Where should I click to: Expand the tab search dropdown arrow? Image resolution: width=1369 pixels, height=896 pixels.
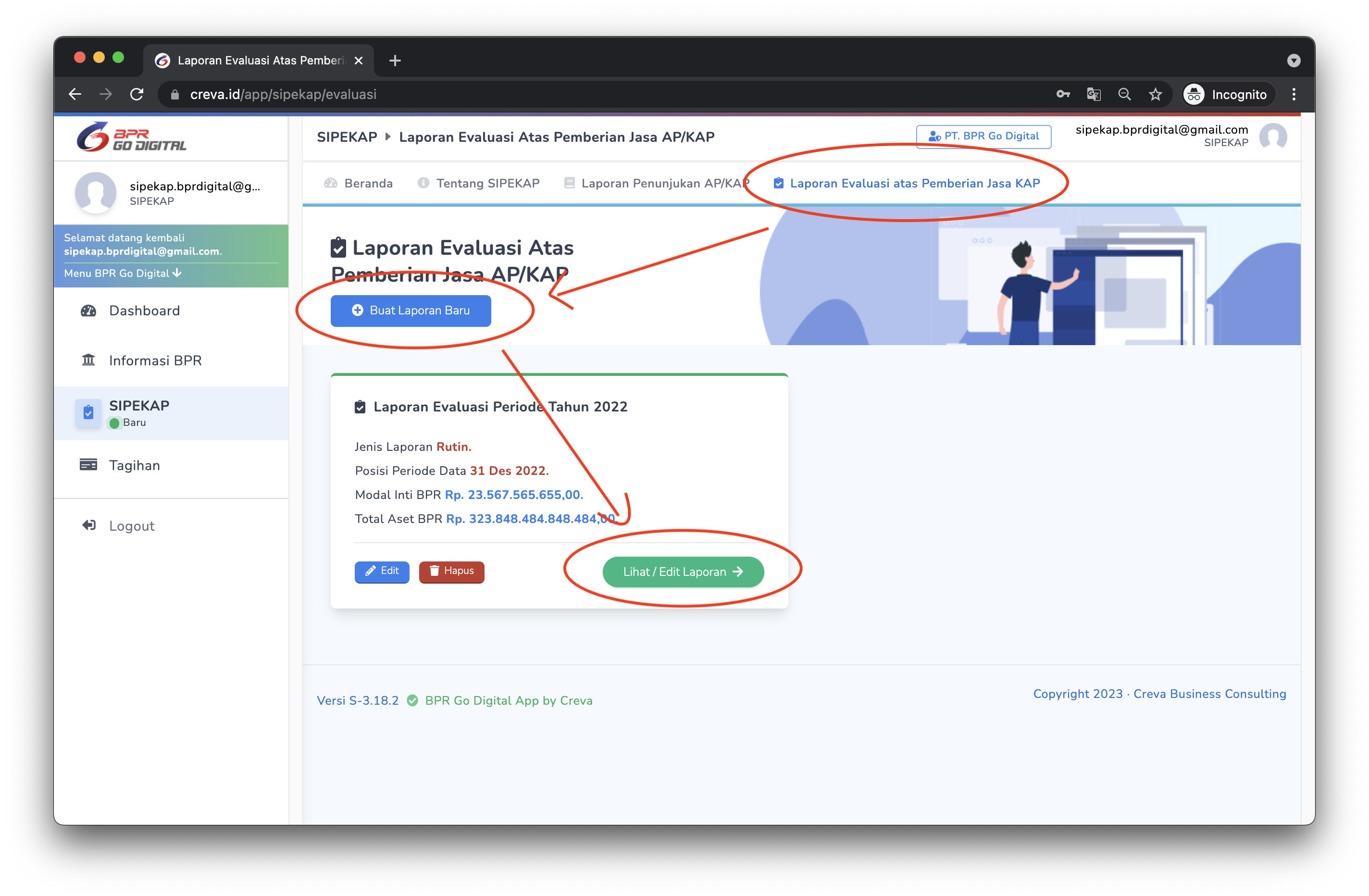(1294, 61)
